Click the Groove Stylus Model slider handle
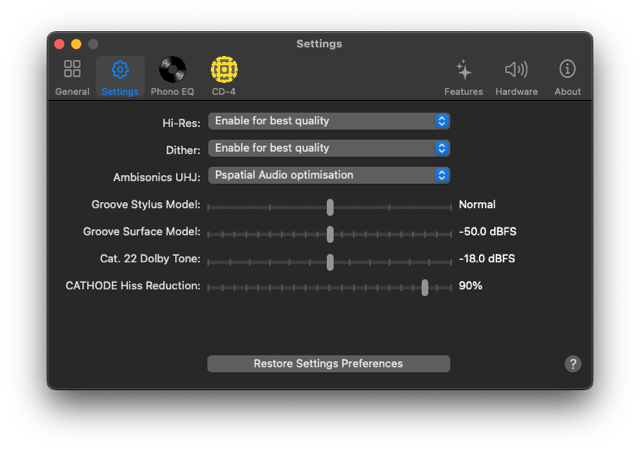Image resolution: width=640 pixels, height=452 pixels. click(x=330, y=207)
